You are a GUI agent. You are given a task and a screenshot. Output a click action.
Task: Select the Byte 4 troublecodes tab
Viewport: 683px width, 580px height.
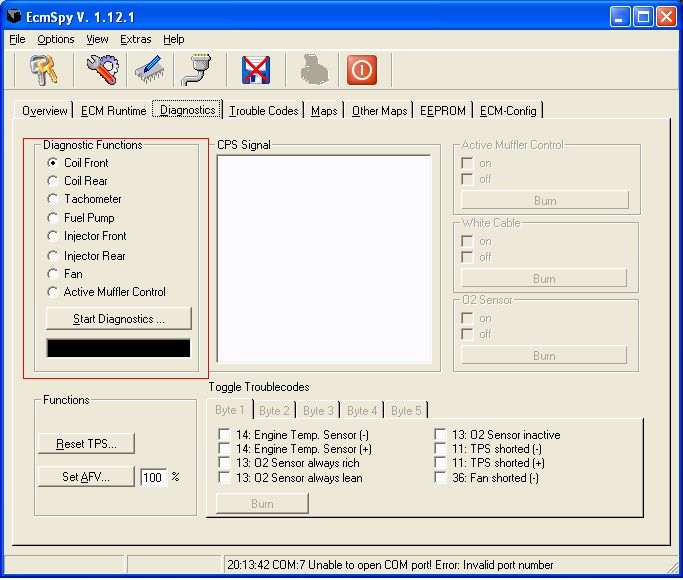[362, 411]
